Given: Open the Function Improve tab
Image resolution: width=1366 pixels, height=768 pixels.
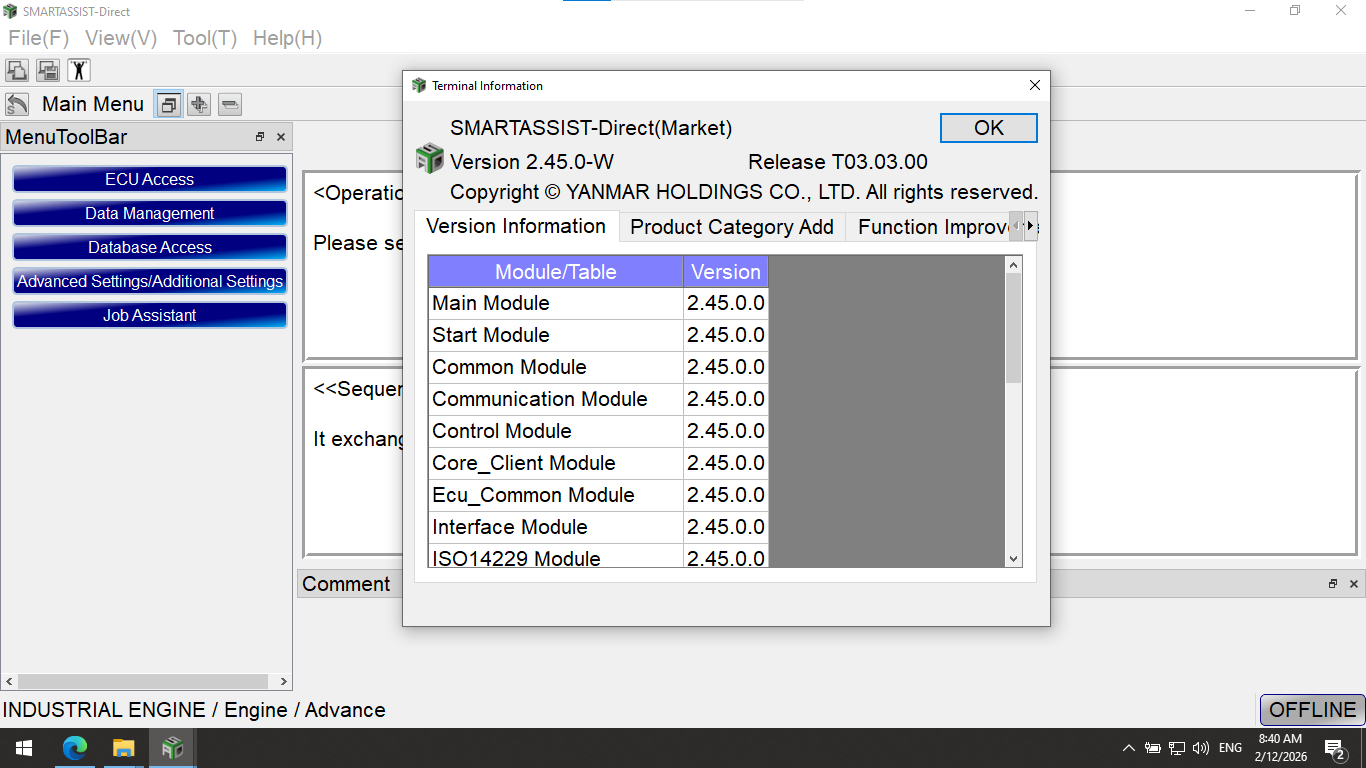Looking at the screenshot, I should click(930, 227).
